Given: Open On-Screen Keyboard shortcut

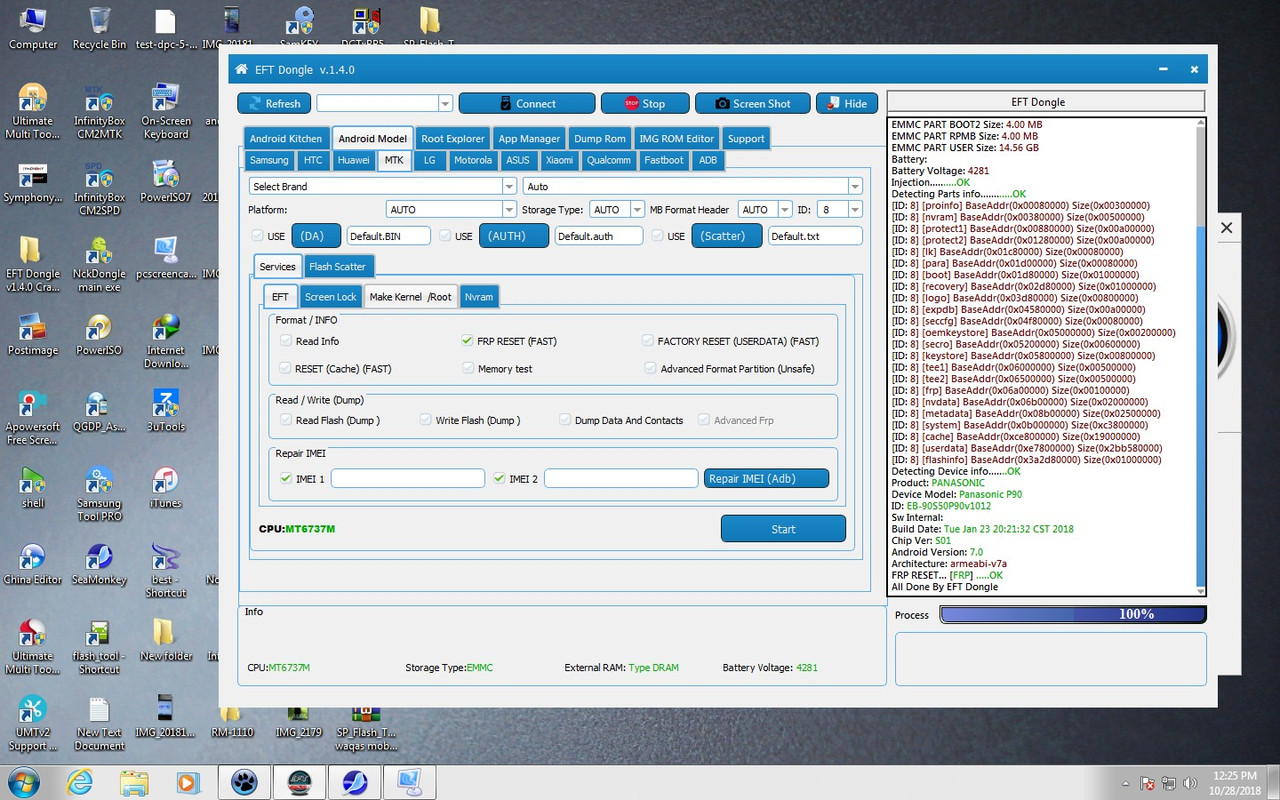Looking at the screenshot, I should click(x=165, y=111).
